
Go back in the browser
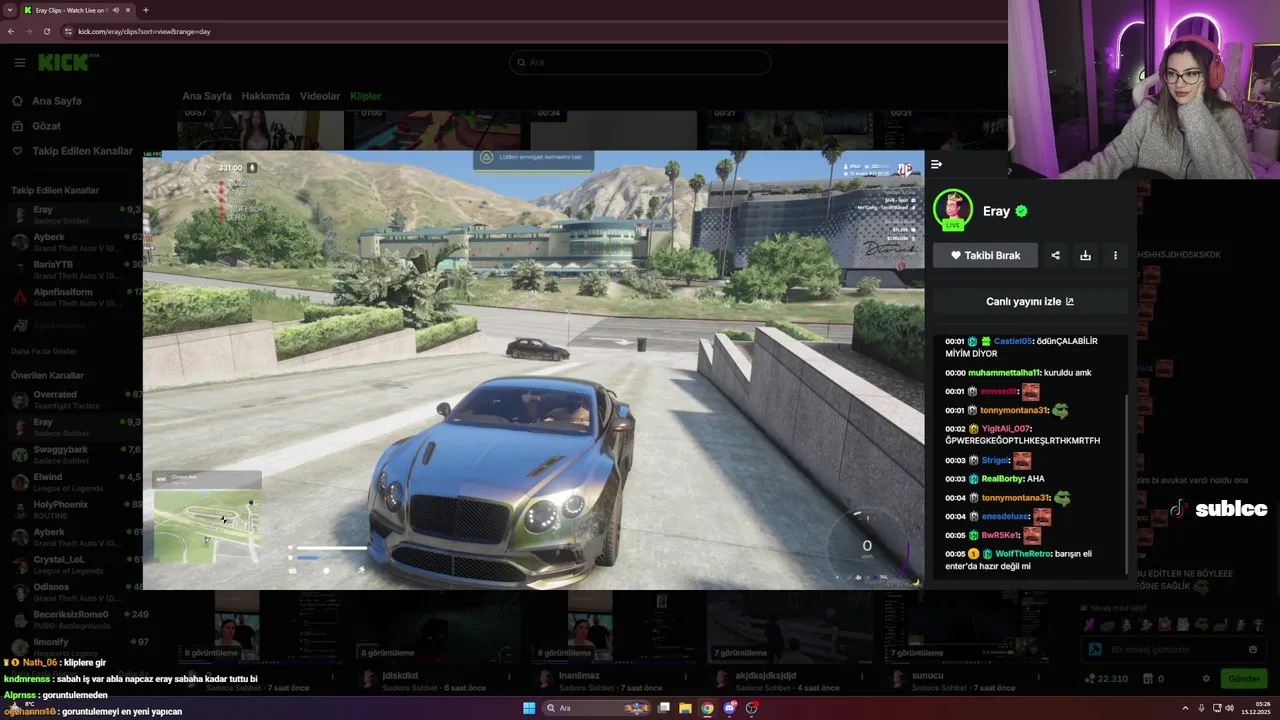tap(11, 31)
